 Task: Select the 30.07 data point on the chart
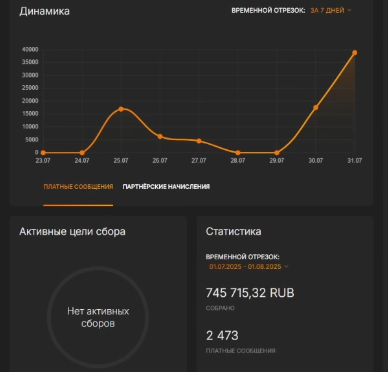[x=316, y=108]
